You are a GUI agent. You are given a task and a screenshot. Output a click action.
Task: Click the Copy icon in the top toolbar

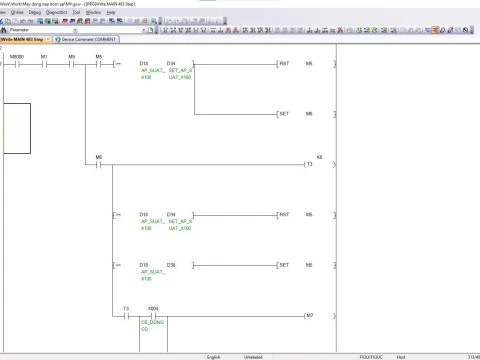[x=8, y=21]
